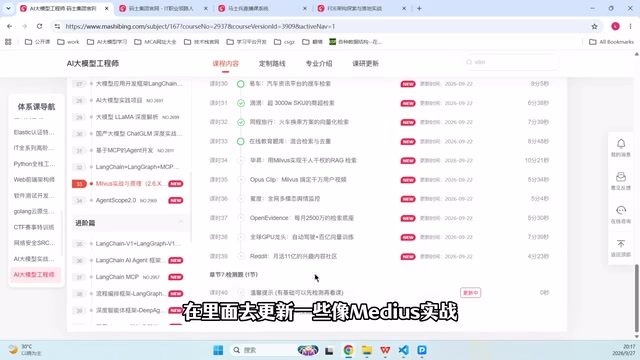640x360 pixels.
Task: Switch to the 课研更新 tab
Action: (365, 64)
